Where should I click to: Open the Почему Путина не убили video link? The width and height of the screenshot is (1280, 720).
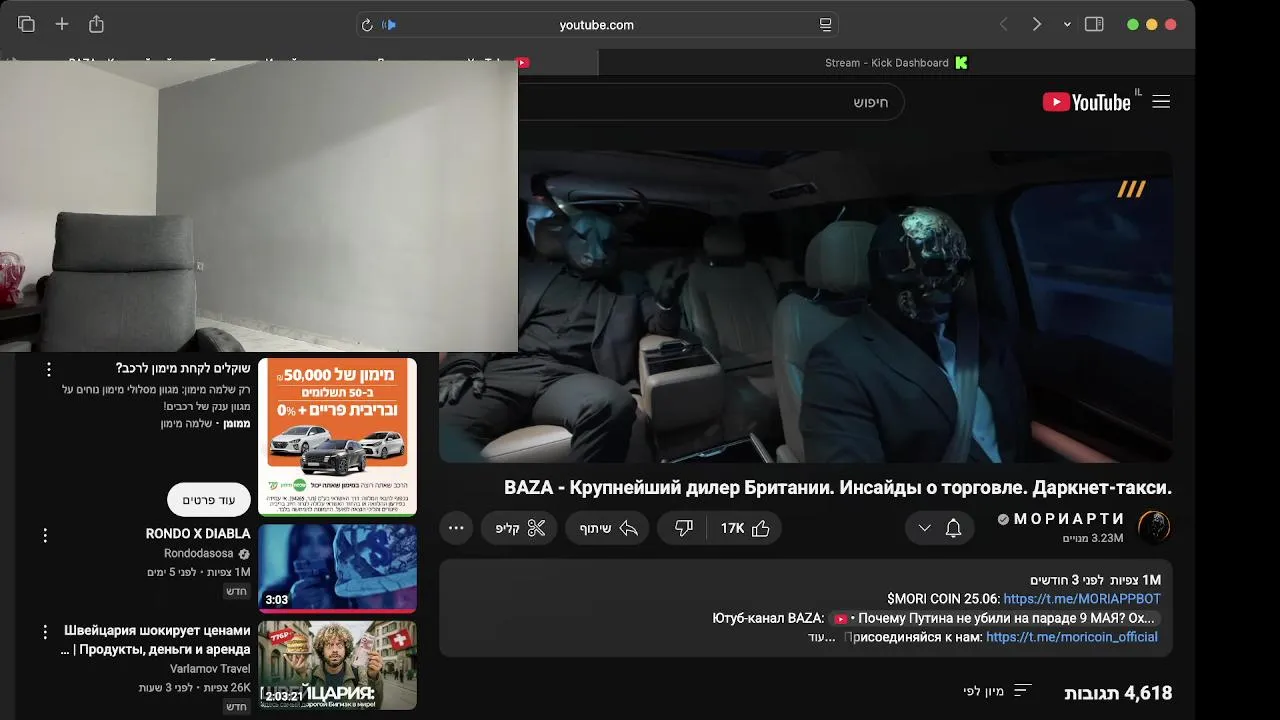pos(993,618)
